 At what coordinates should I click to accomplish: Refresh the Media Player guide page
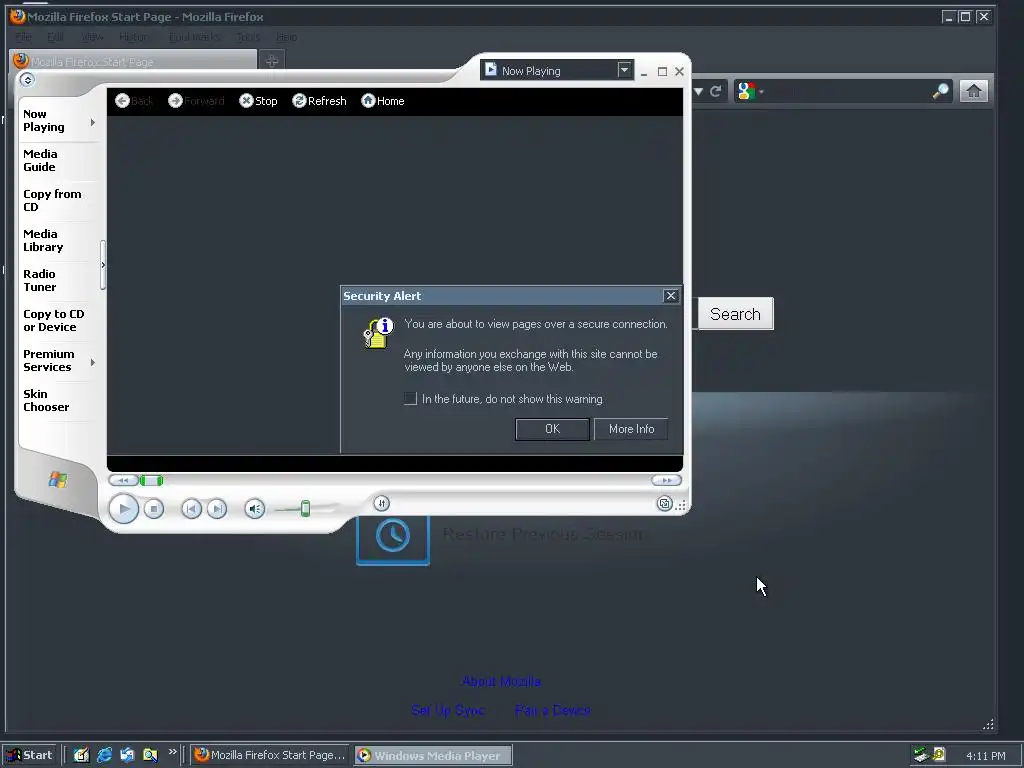(x=319, y=101)
